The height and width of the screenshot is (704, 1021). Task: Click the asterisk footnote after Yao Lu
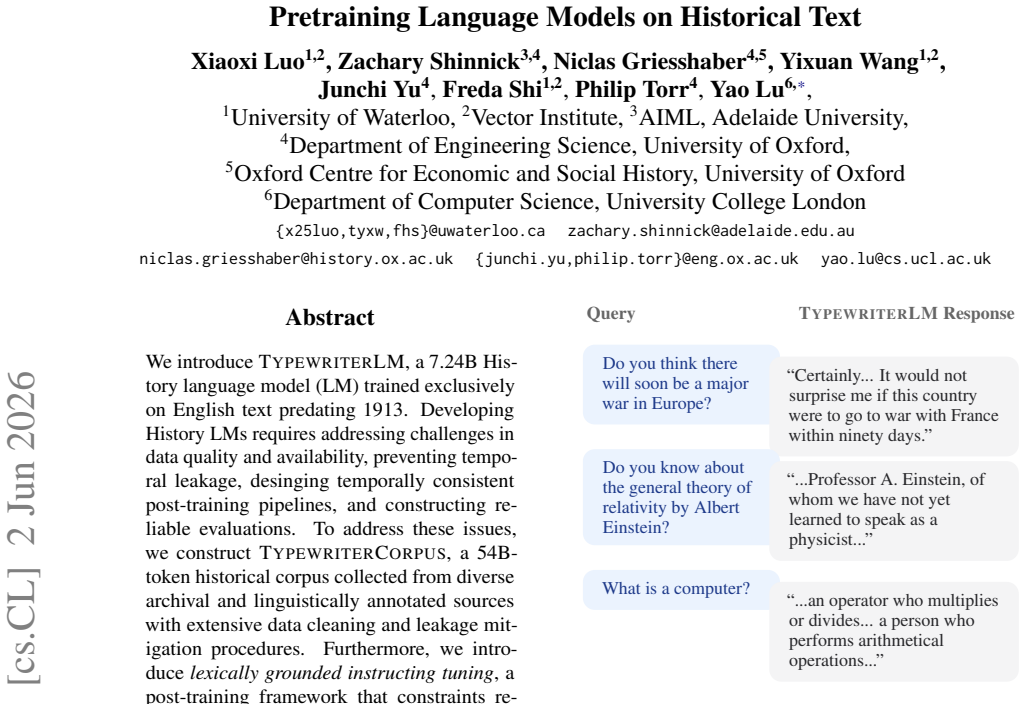click(x=801, y=85)
